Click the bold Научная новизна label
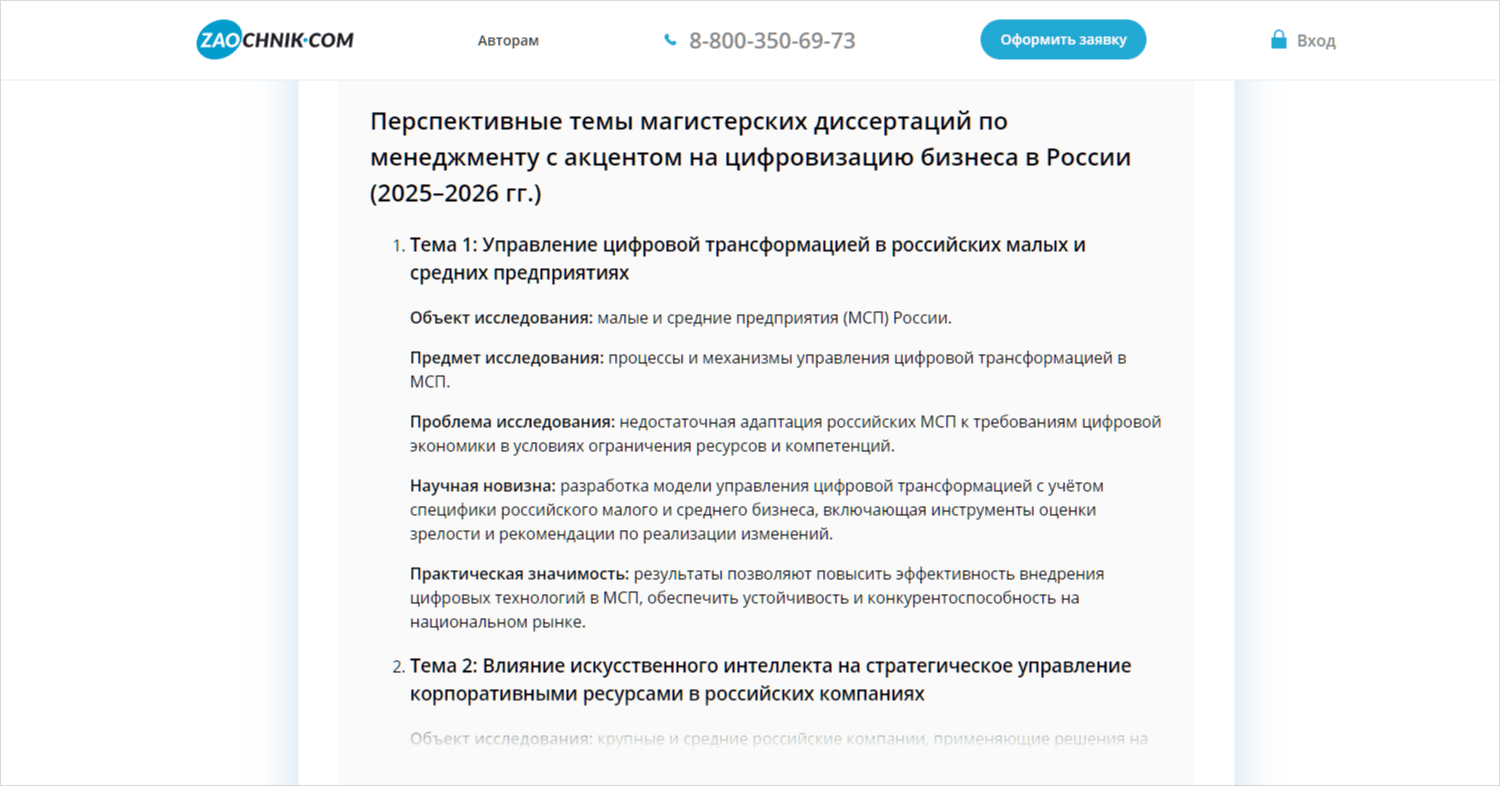The height and width of the screenshot is (786, 1500). tap(482, 486)
